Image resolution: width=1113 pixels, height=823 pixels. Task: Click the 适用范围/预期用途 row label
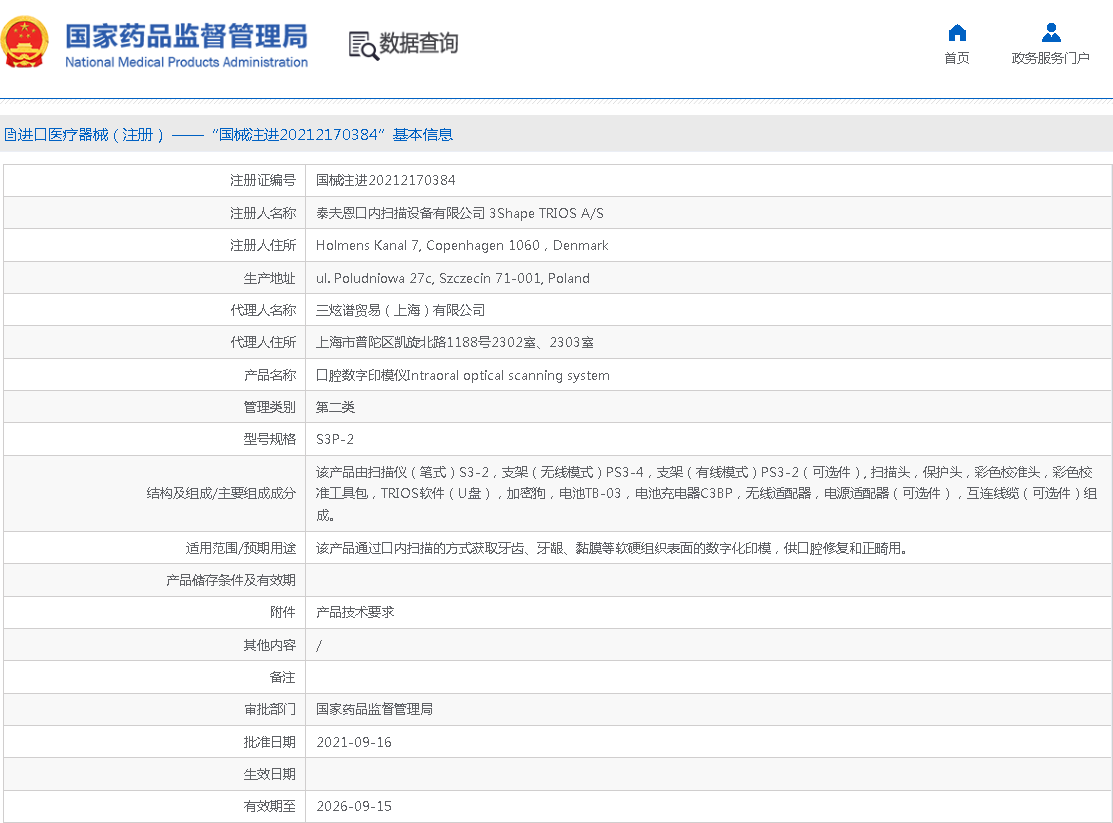point(241,548)
